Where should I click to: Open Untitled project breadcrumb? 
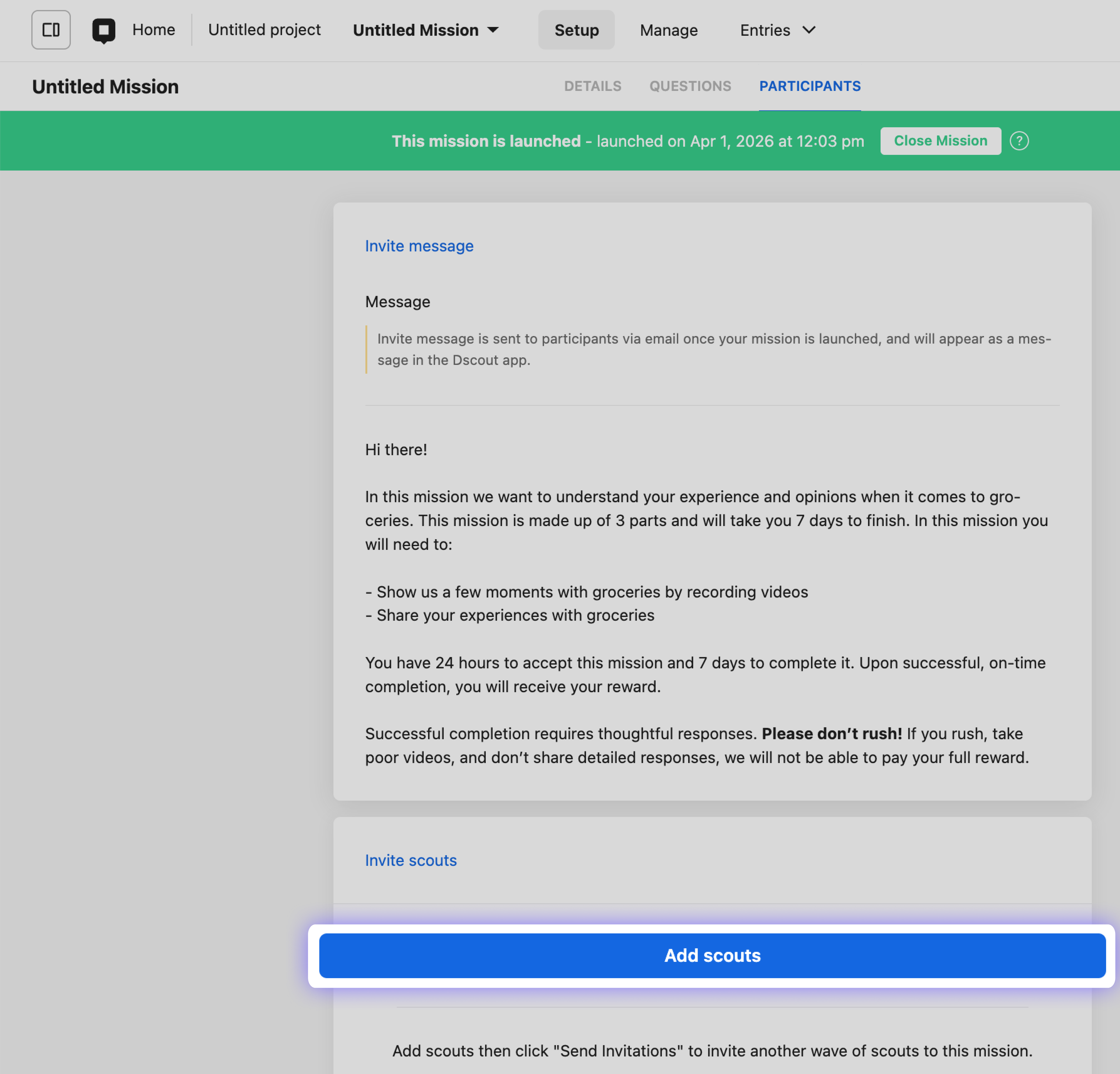tap(264, 30)
